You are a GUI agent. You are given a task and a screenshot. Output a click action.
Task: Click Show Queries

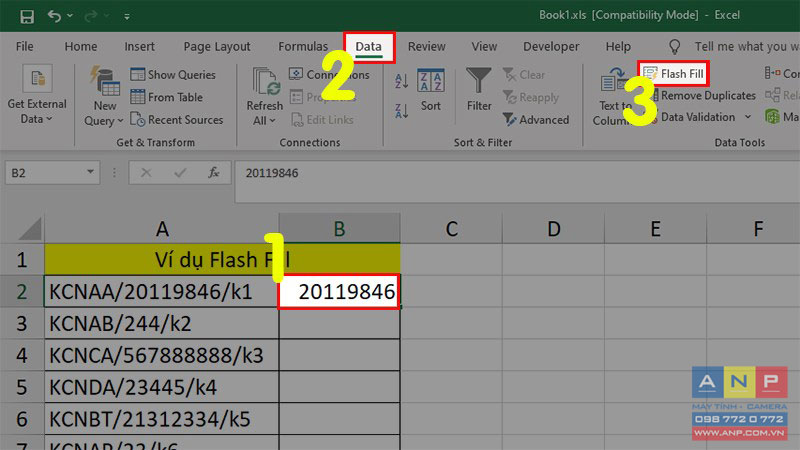[173, 74]
